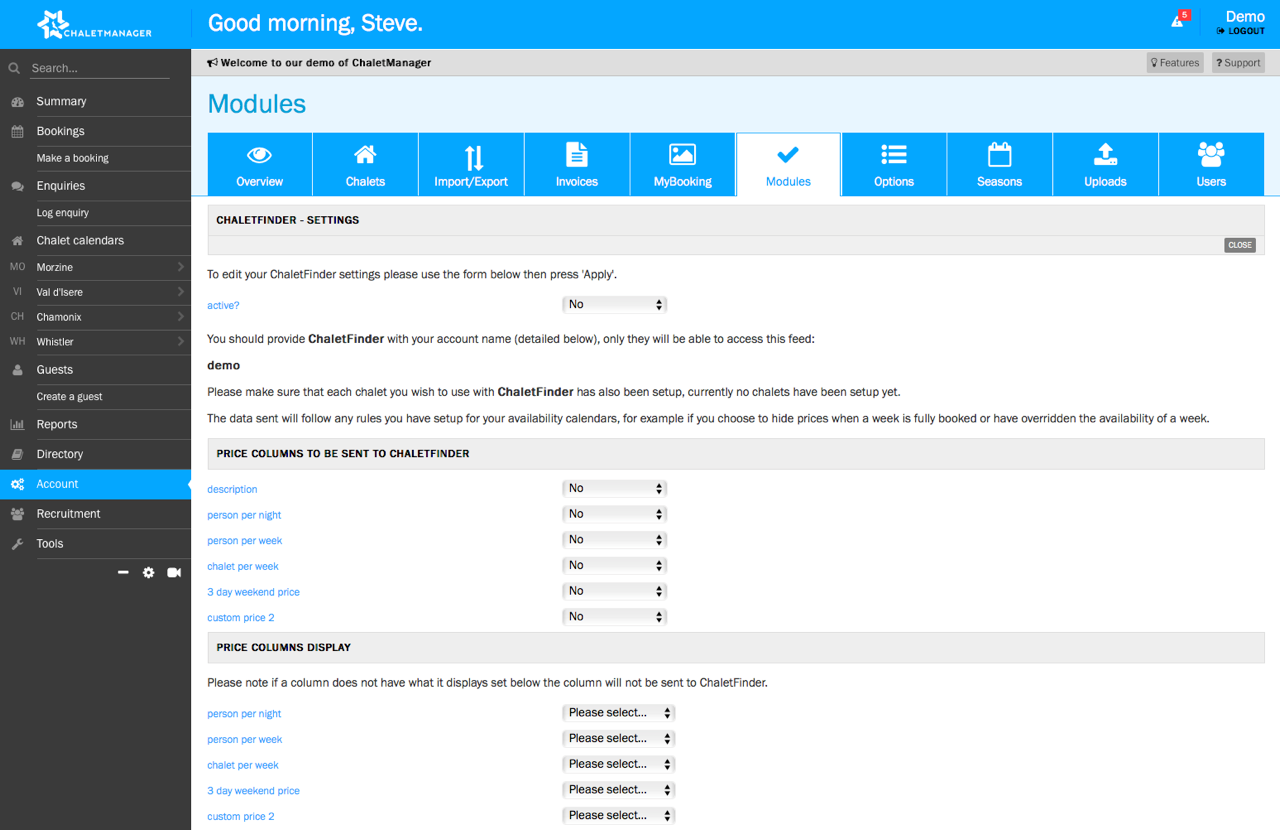Click the Recruitment people icon
The width and height of the screenshot is (1280, 830).
coord(17,514)
